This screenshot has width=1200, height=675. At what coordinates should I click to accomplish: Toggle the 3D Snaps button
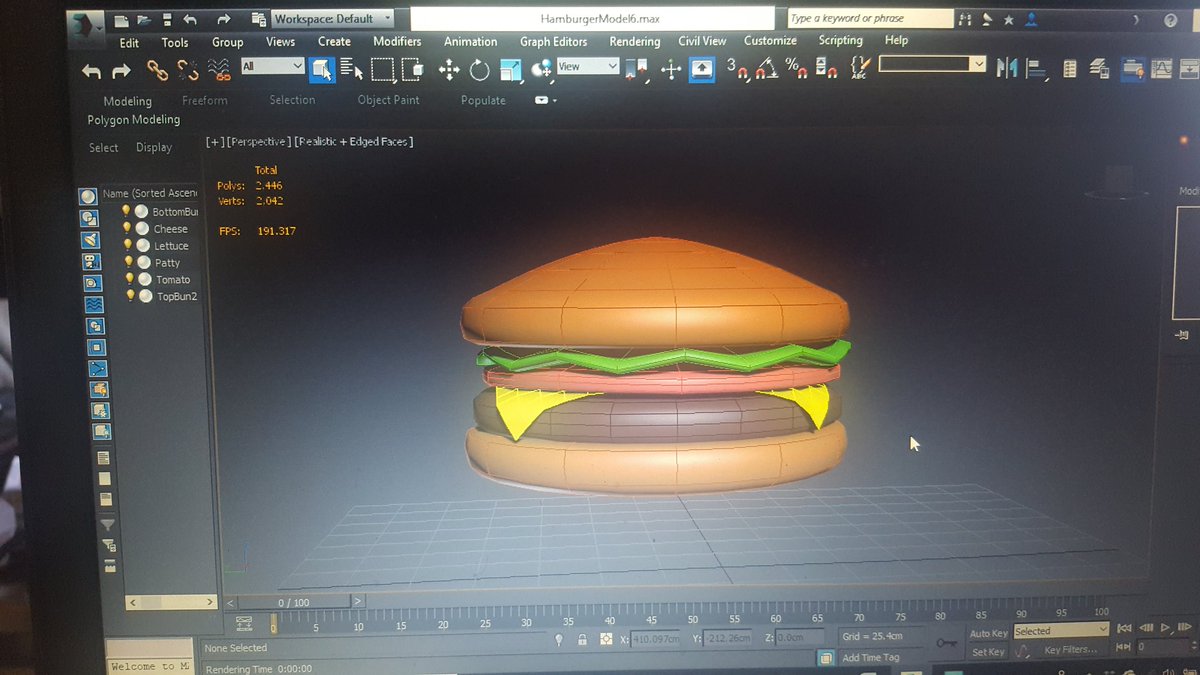click(738, 68)
